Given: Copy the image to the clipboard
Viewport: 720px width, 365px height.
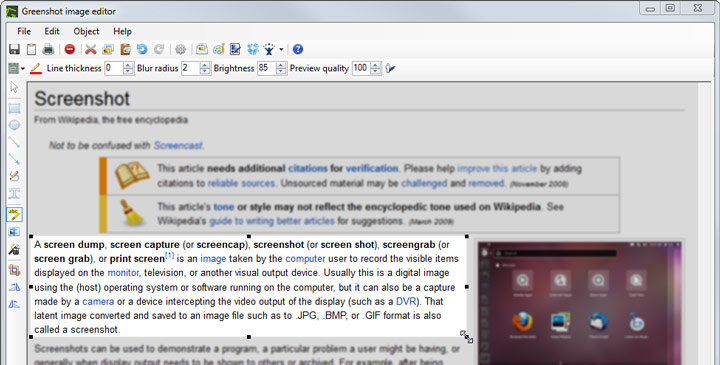Looking at the screenshot, I should click(x=31, y=49).
